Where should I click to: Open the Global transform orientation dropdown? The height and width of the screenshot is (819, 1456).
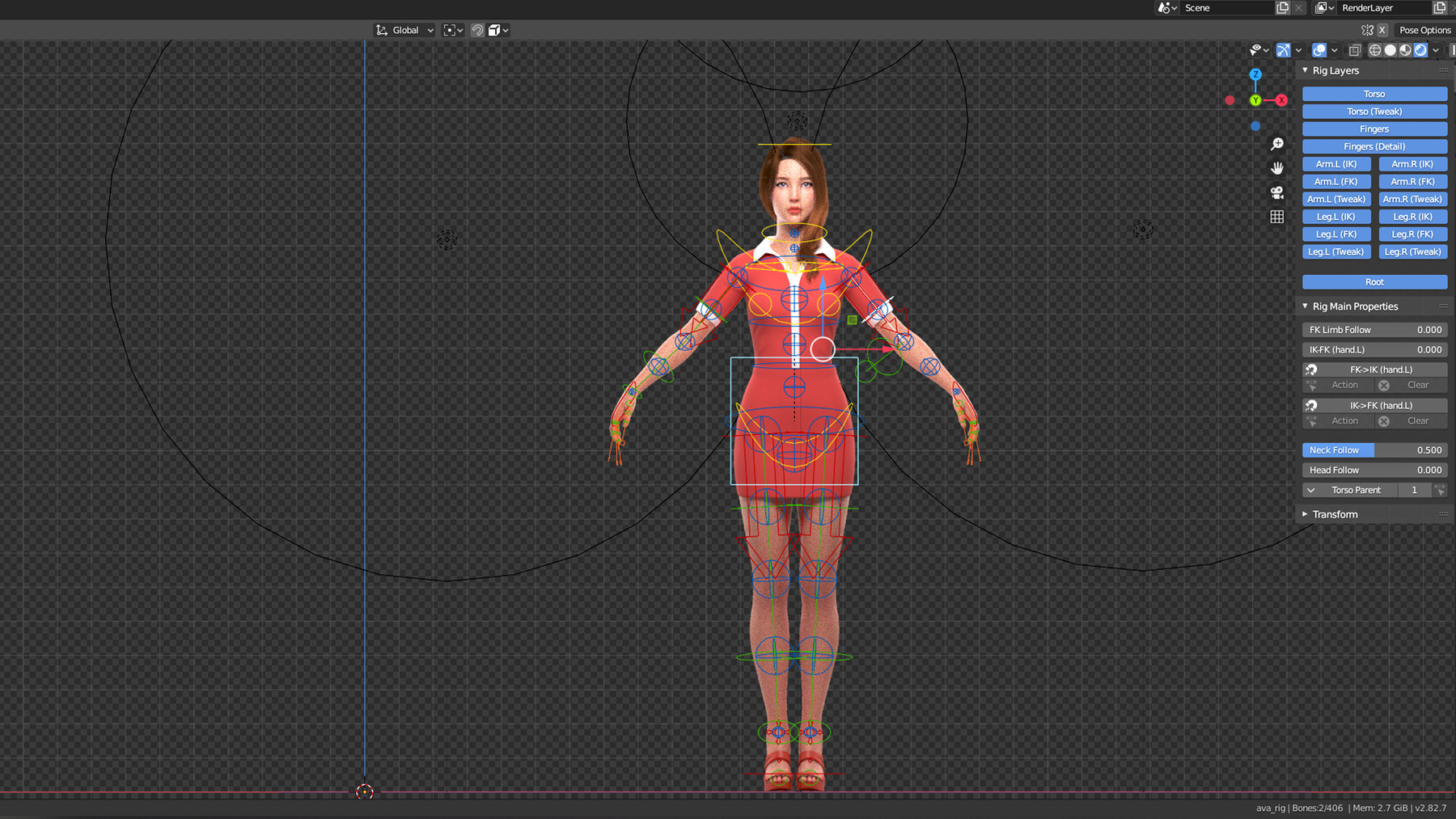(x=404, y=30)
